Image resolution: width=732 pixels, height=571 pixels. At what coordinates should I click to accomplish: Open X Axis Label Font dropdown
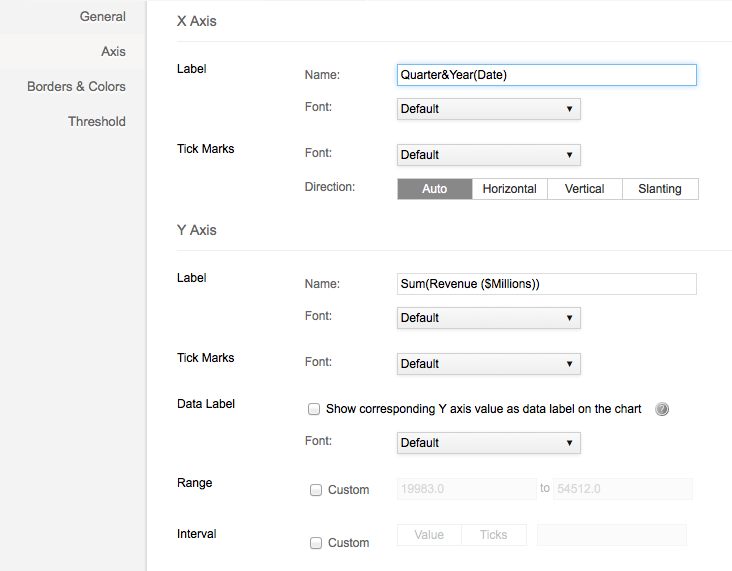(488, 109)
